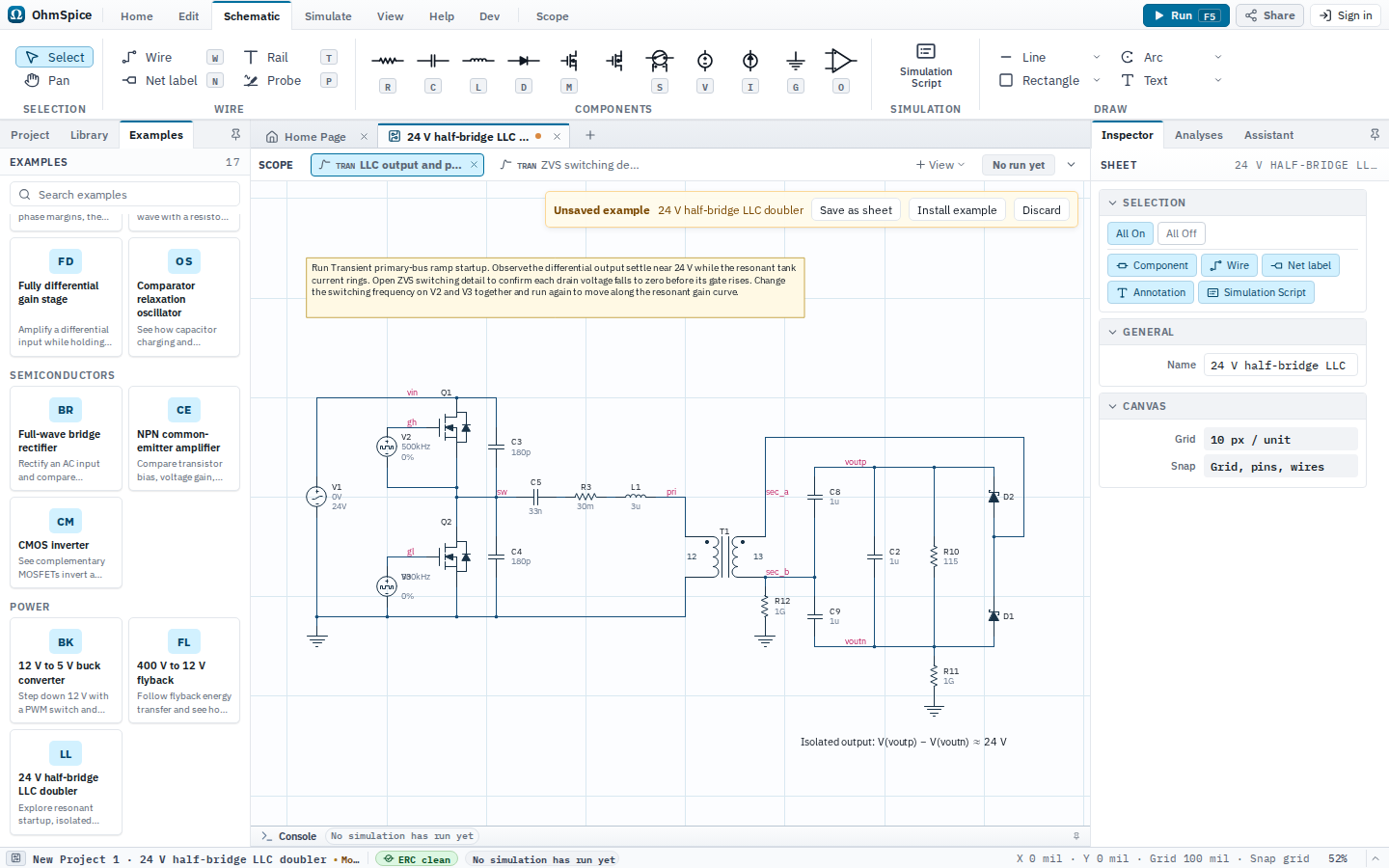The height and width of the screenshot is (868, 1389).
Task: Toggle All On selection filter
Action: click(x=1130, y=233)
